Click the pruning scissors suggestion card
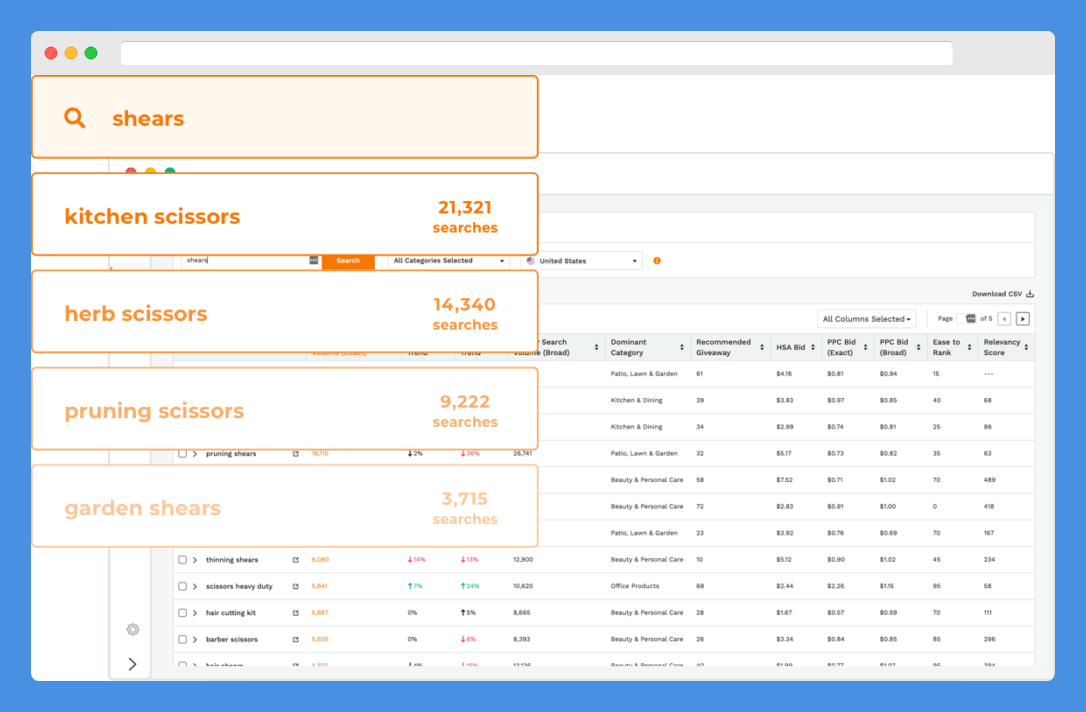Screen dimensions: 1086x712 (x=285, y=409)
